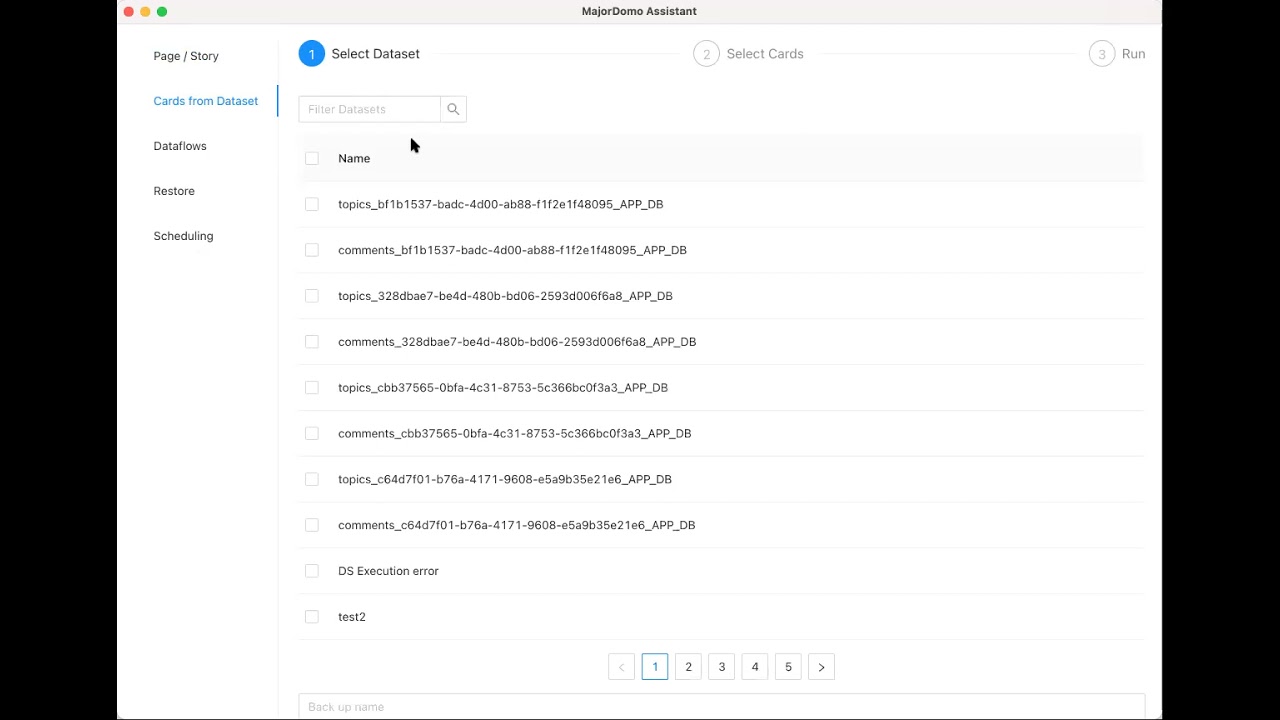Check DS Execution error checkbox
Viewport: 1280px width, 720px height.
(x=312, y=571)
